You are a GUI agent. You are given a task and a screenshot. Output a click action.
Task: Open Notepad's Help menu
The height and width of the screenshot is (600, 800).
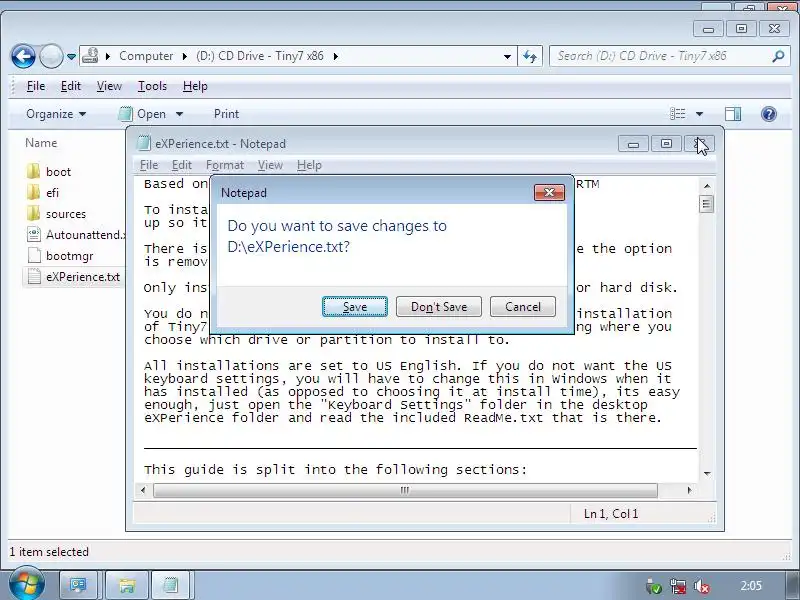[x=309, y=165]
